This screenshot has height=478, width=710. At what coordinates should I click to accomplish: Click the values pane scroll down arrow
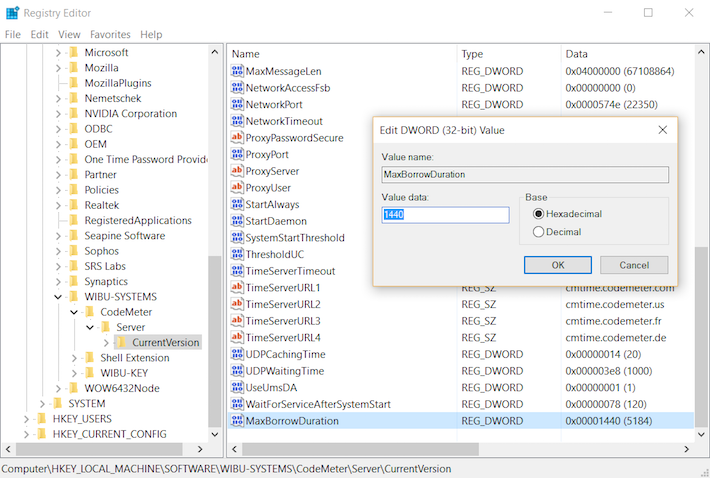701,435
